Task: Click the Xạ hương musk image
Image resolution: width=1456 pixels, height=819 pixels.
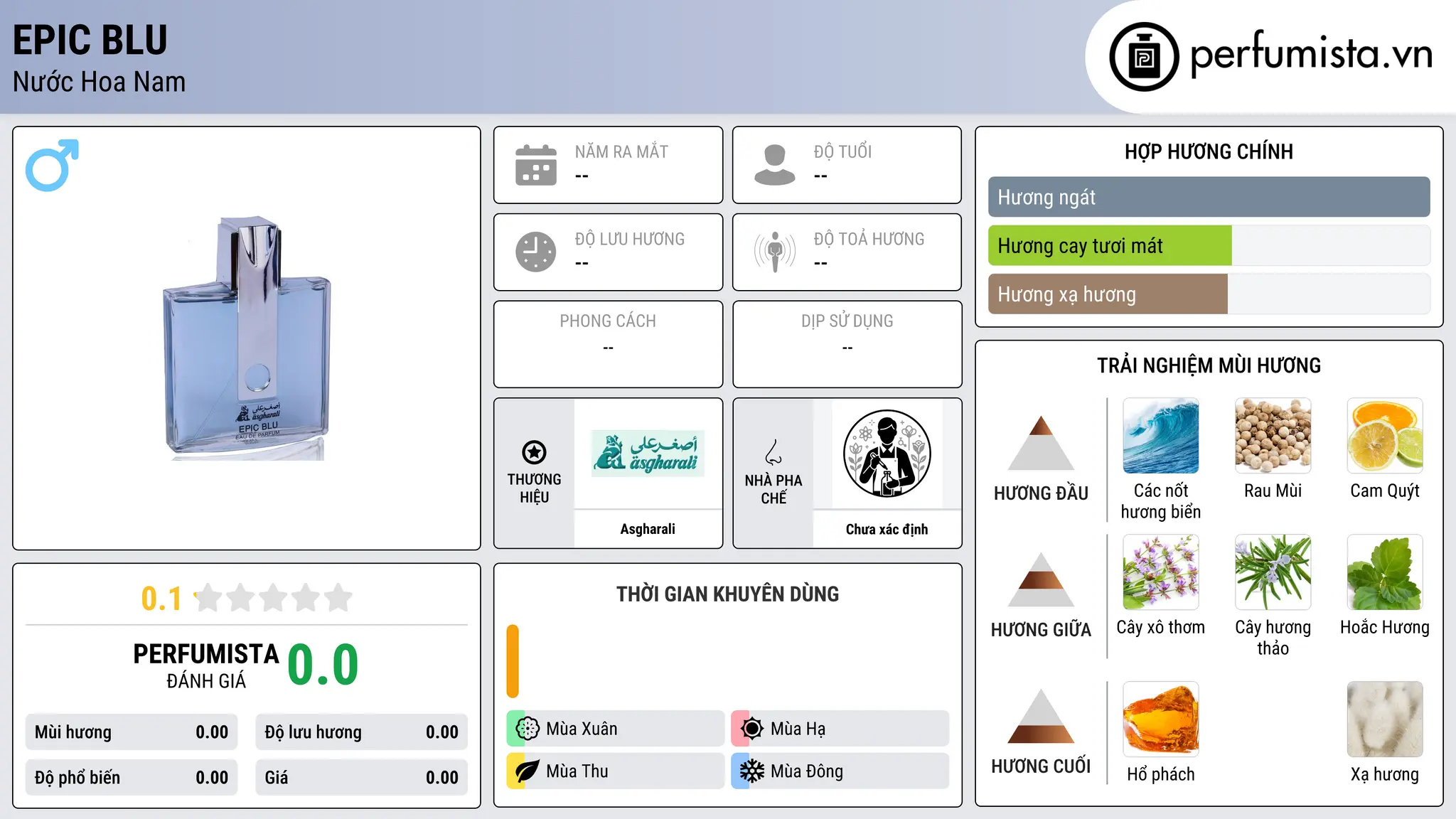Action: tap(1385, 719)
